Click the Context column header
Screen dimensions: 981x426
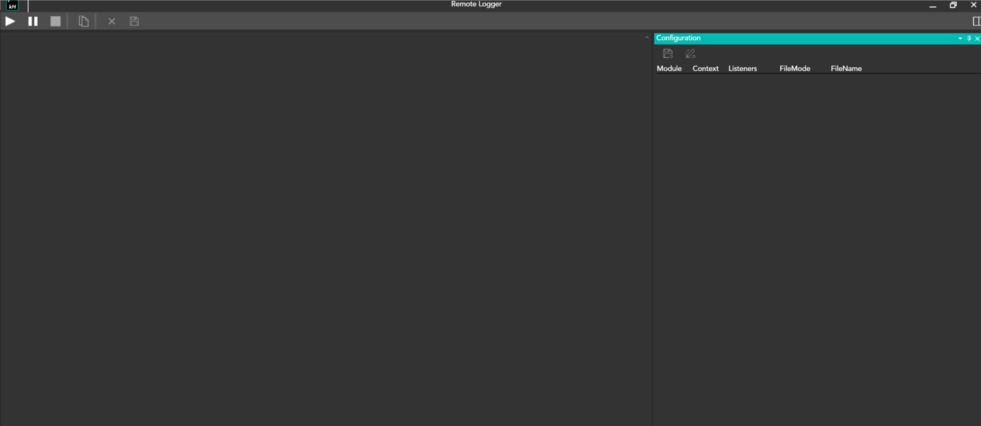tap(705, 69)
